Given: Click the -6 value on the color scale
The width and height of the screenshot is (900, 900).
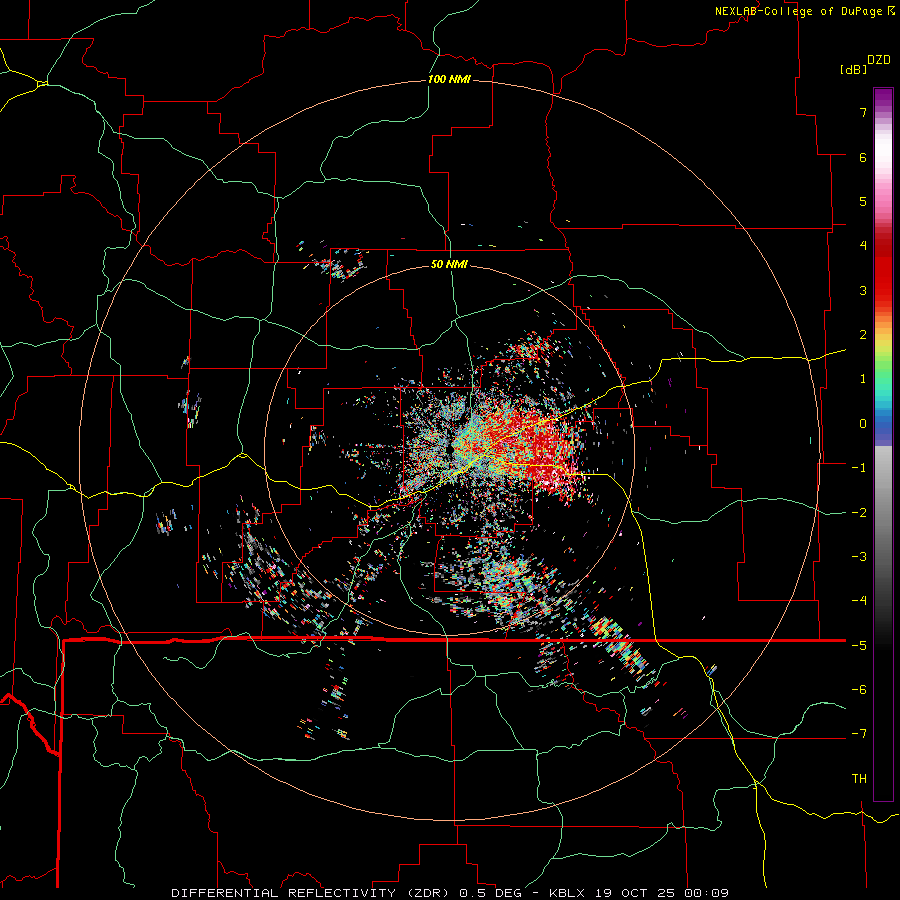Looking at the screenshot, I should [859, 690].
